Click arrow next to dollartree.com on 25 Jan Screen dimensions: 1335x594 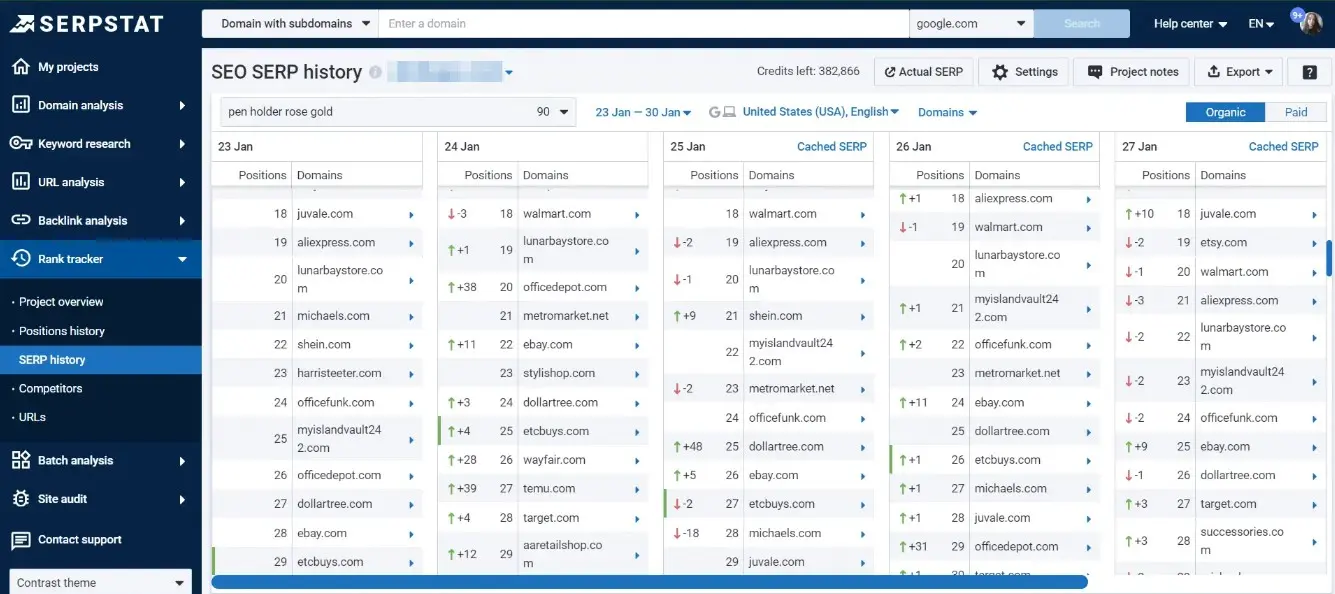(x=863, y=447)
